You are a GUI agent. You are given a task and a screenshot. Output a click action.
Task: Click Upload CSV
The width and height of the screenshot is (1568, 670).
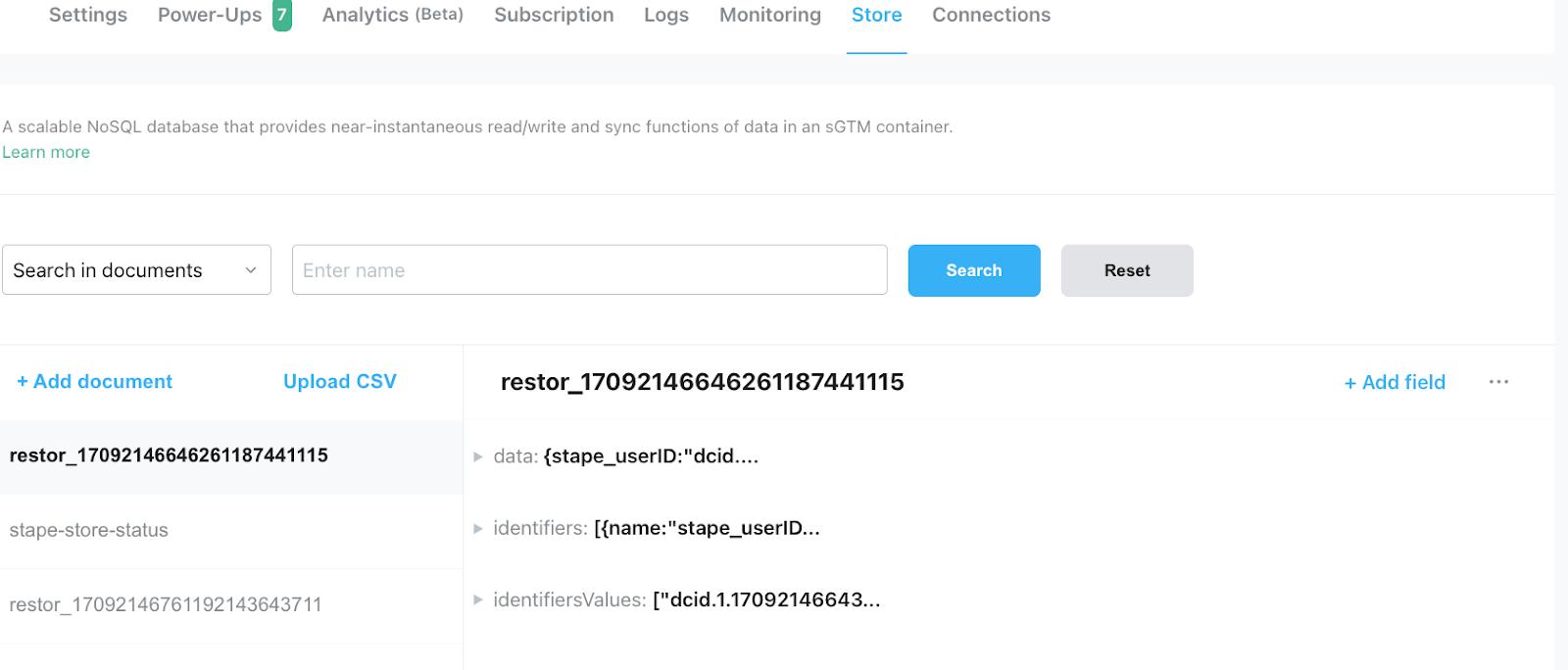tap(340, 382)
